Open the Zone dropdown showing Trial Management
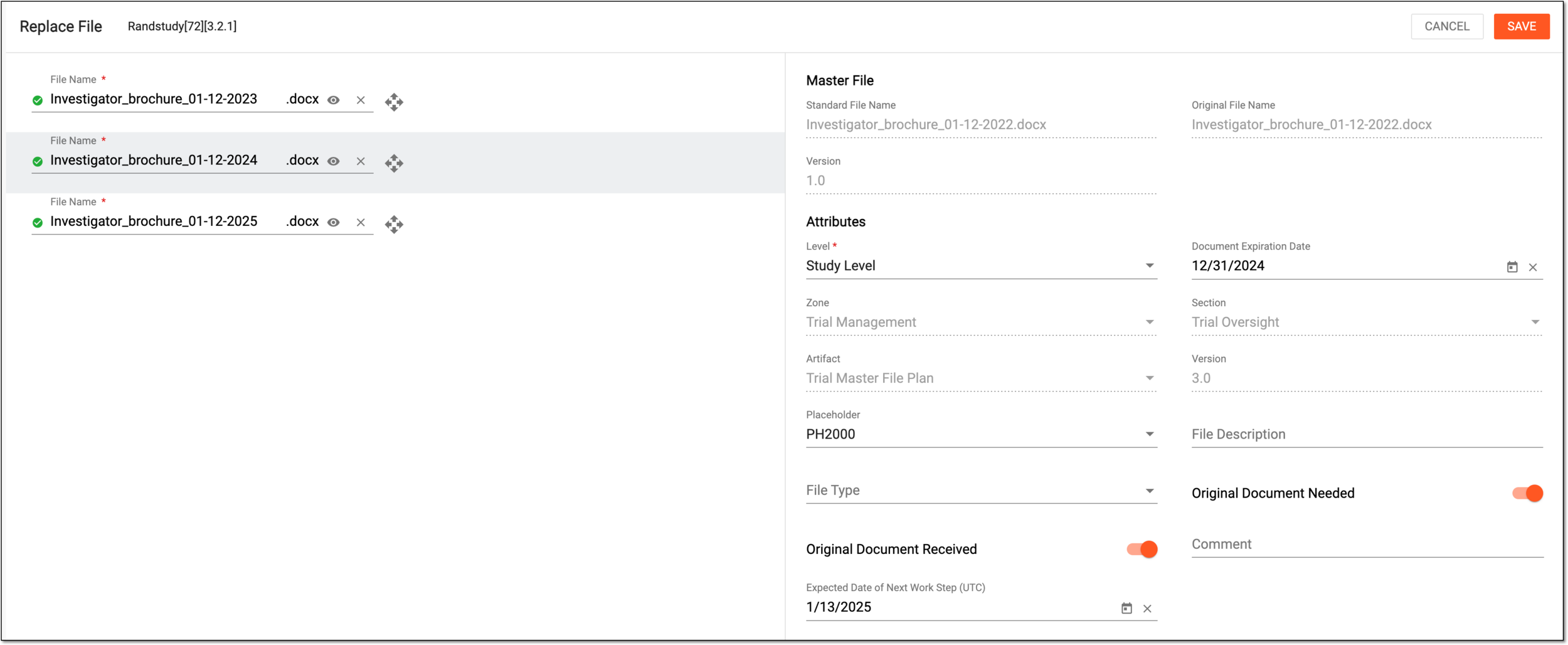The image size is (1568, 645). tap(981, 322)
